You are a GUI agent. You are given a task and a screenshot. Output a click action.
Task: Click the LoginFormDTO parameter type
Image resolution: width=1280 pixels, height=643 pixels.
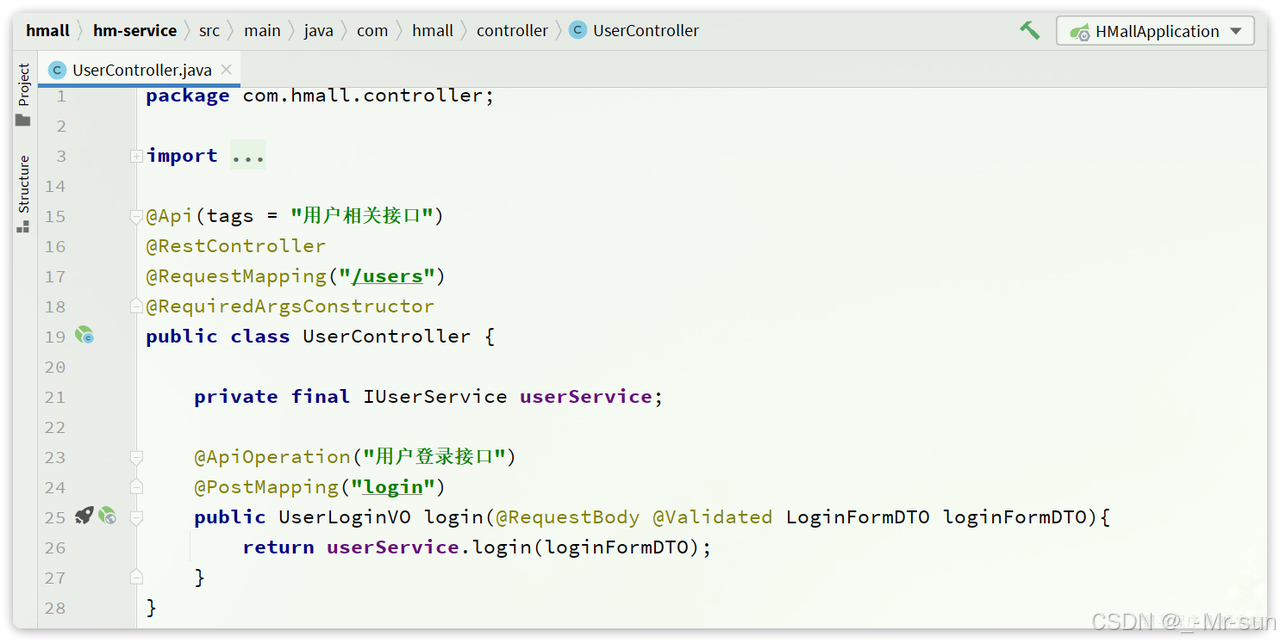pos(858,517)
